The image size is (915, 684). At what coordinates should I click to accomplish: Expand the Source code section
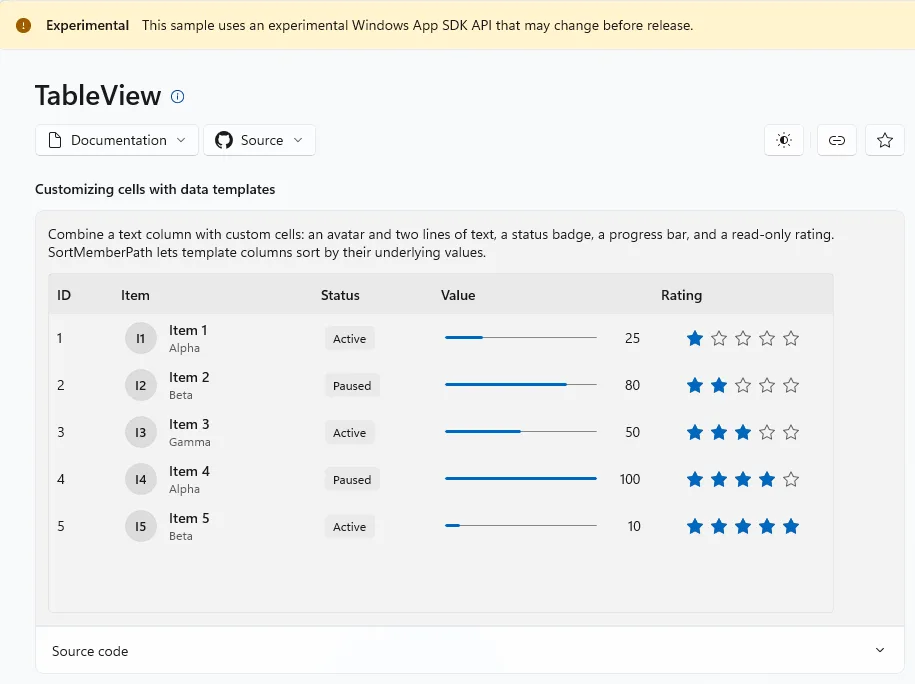(x=470, y=650)
